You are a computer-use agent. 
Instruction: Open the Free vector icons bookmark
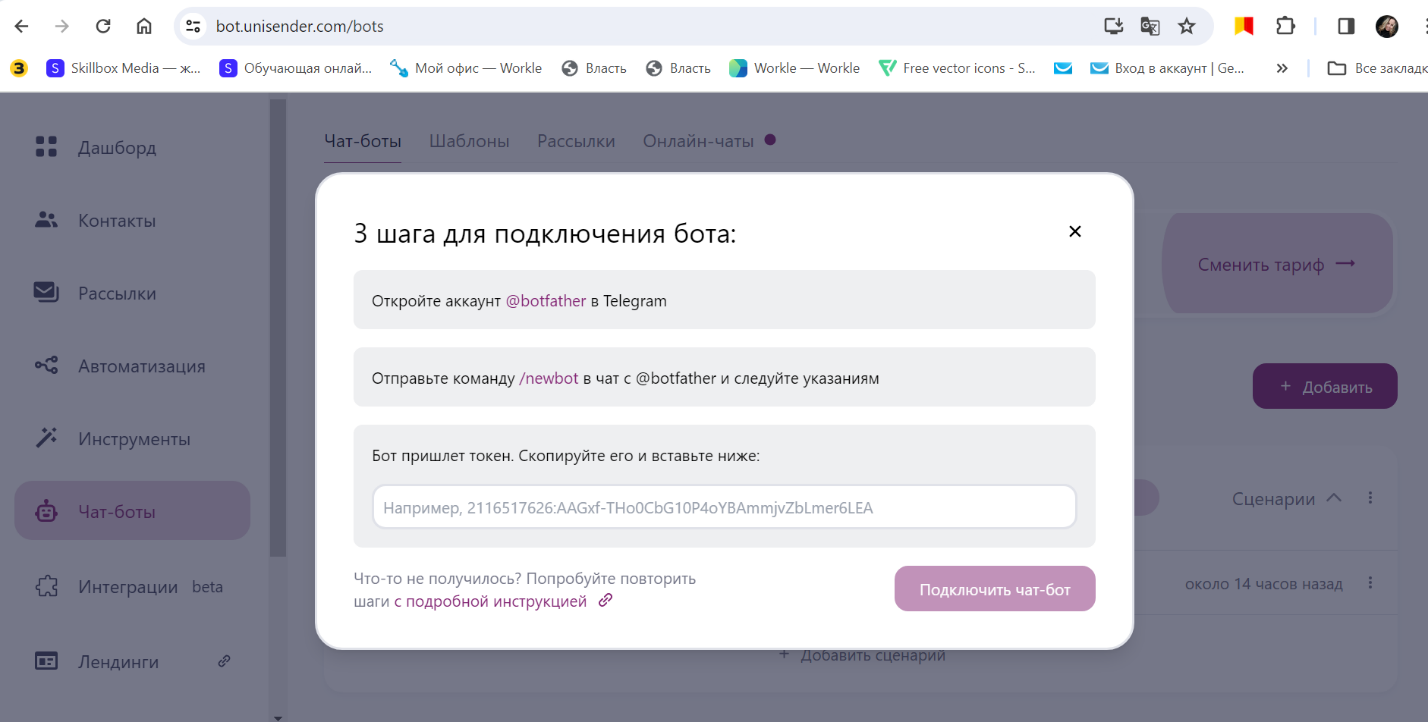pos(957,68)
